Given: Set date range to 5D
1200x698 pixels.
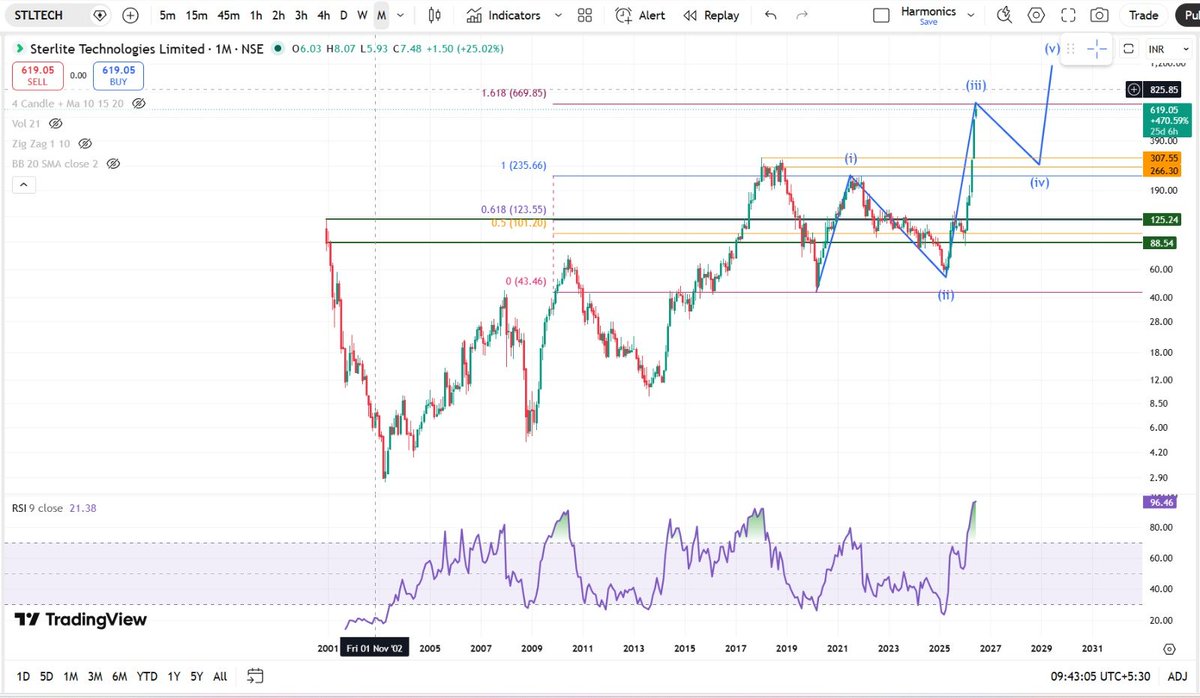Looking at the screenshot, I should point(46,676).
